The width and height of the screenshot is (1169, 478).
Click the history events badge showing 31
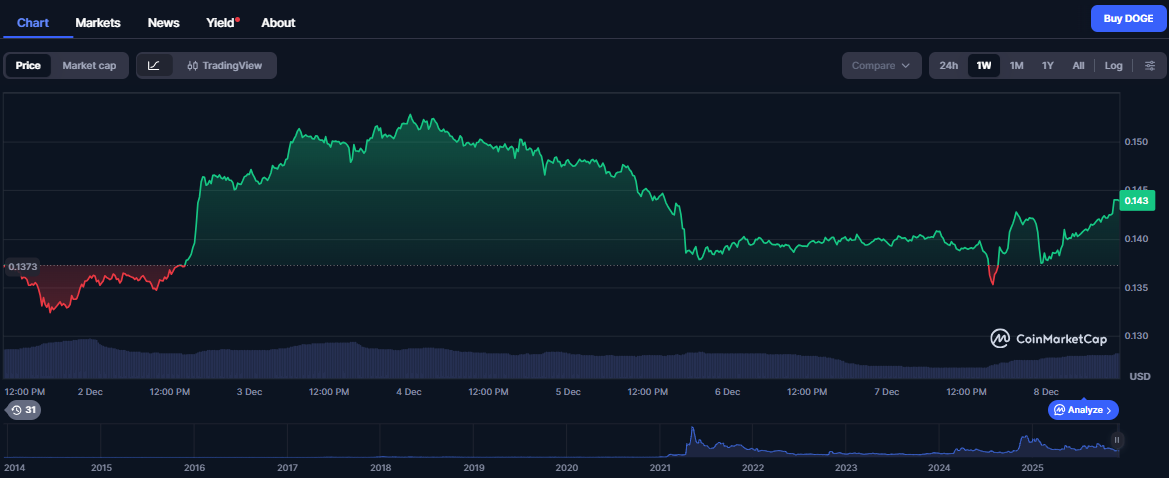[x=23, y=410]
